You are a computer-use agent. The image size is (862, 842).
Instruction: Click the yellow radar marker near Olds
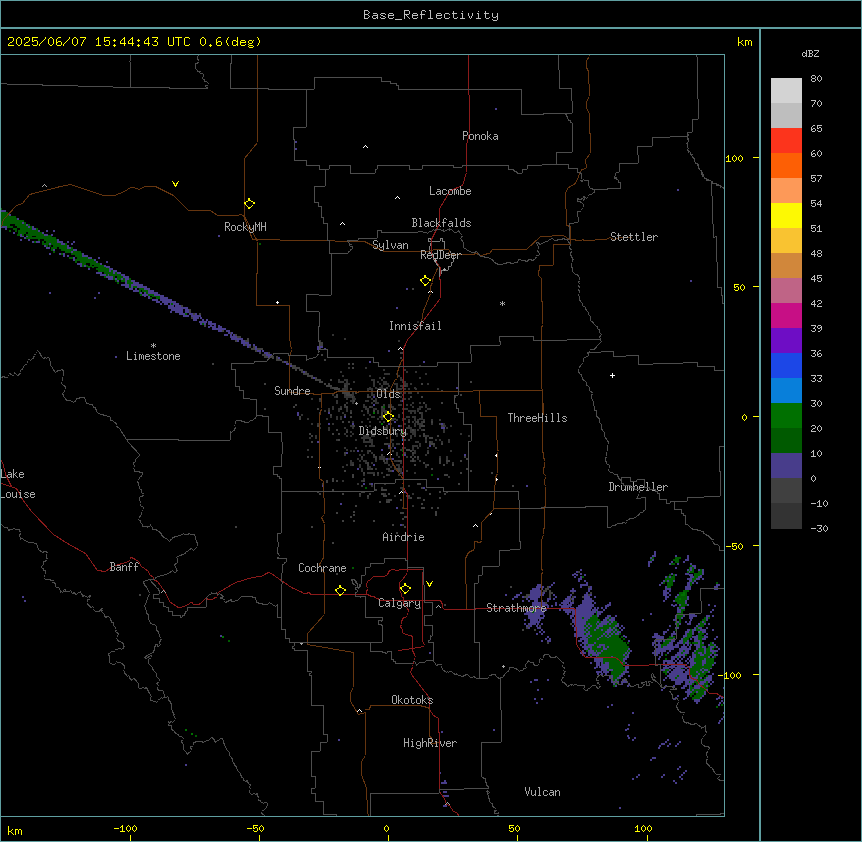(x=388, y=417)
